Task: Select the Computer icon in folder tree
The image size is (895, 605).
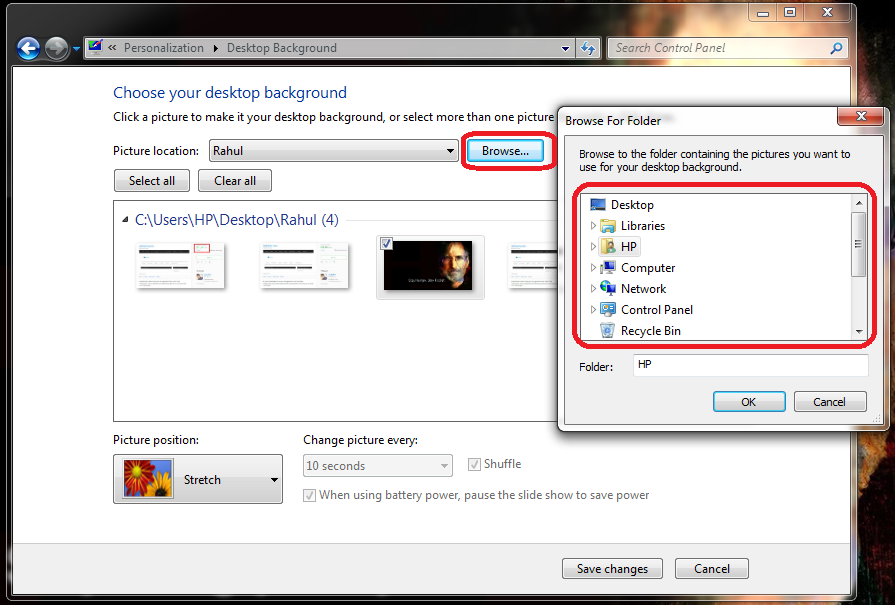Action: (x=608, y=268)
